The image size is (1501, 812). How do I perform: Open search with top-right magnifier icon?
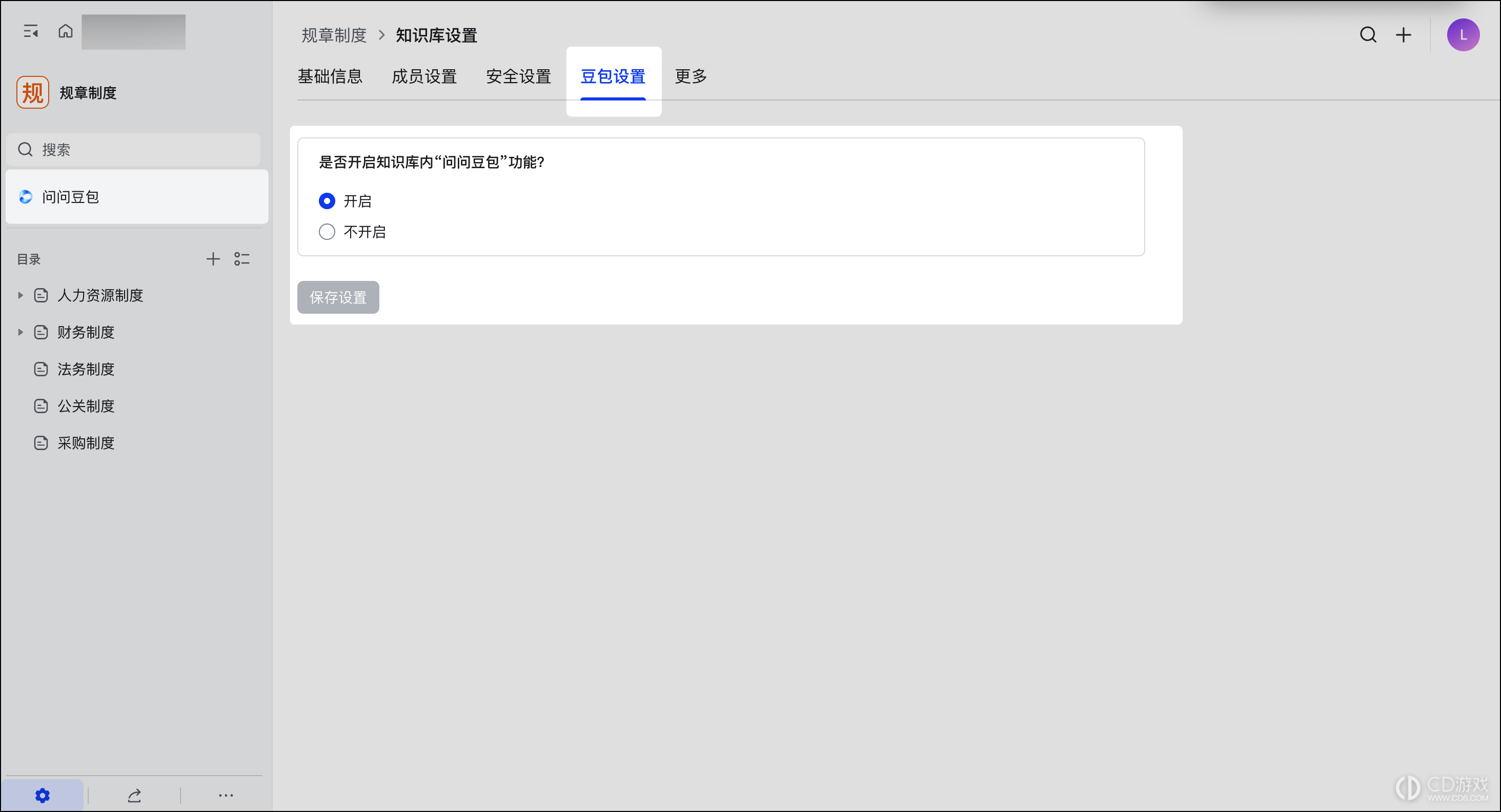point(1368,35)
